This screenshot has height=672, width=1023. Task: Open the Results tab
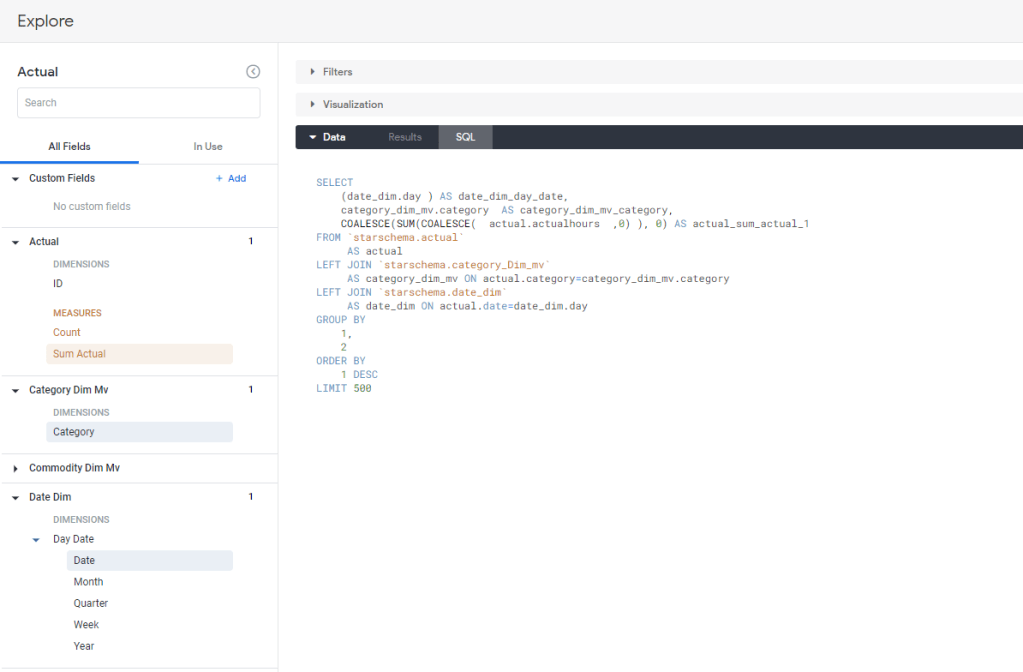[x=405, y=137]
